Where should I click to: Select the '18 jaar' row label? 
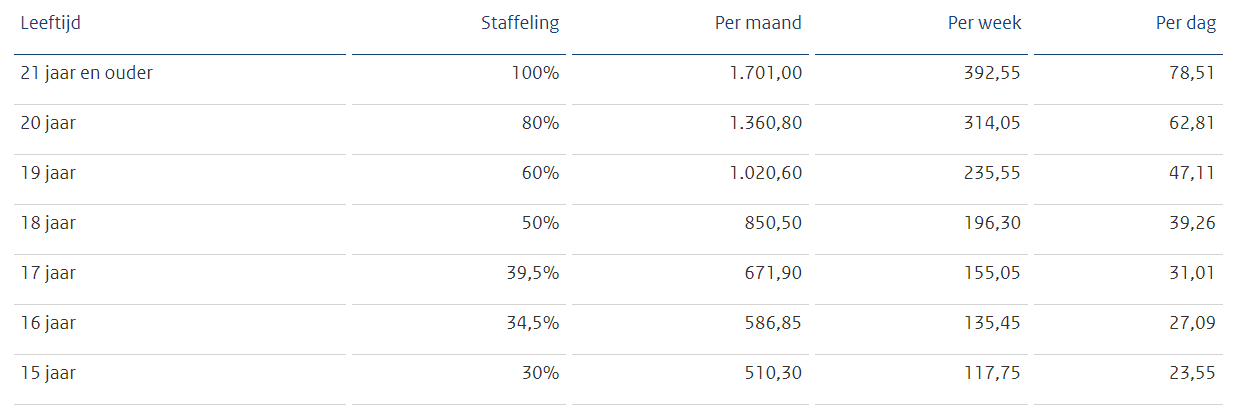coord(48,223)
